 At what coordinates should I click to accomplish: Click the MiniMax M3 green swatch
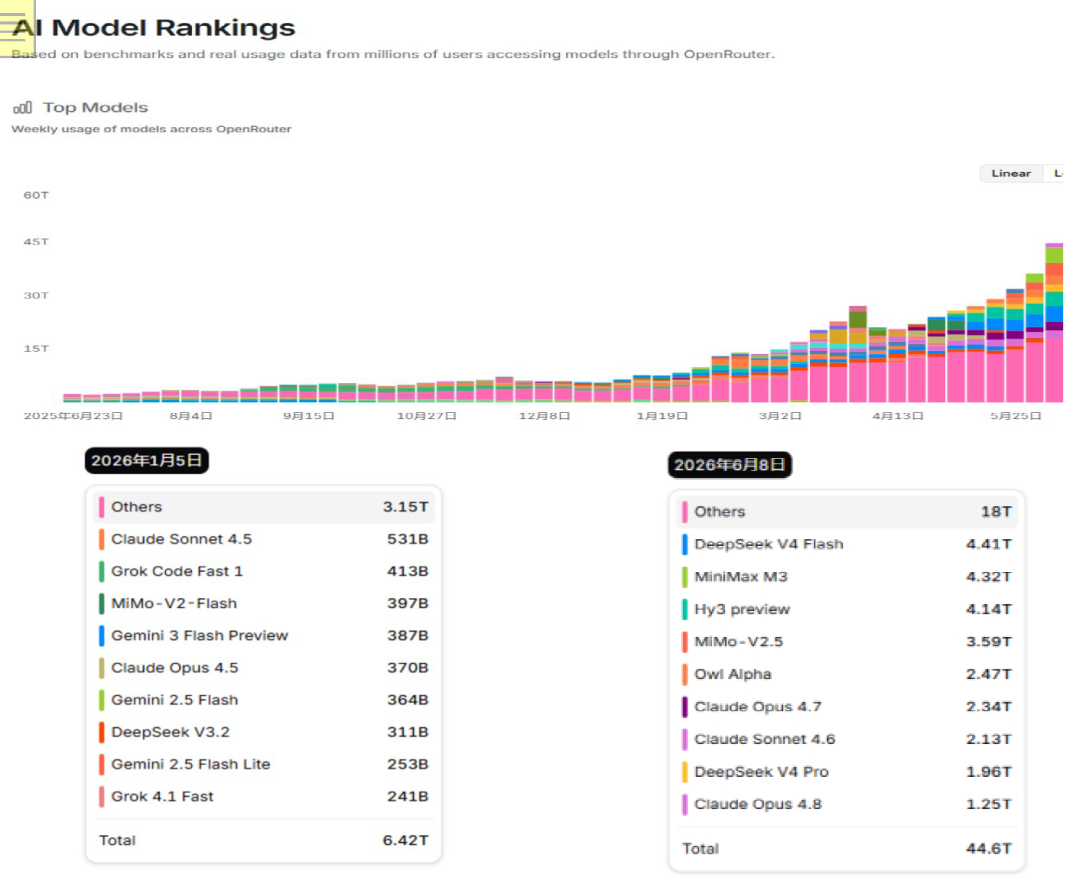coord(685,577)
